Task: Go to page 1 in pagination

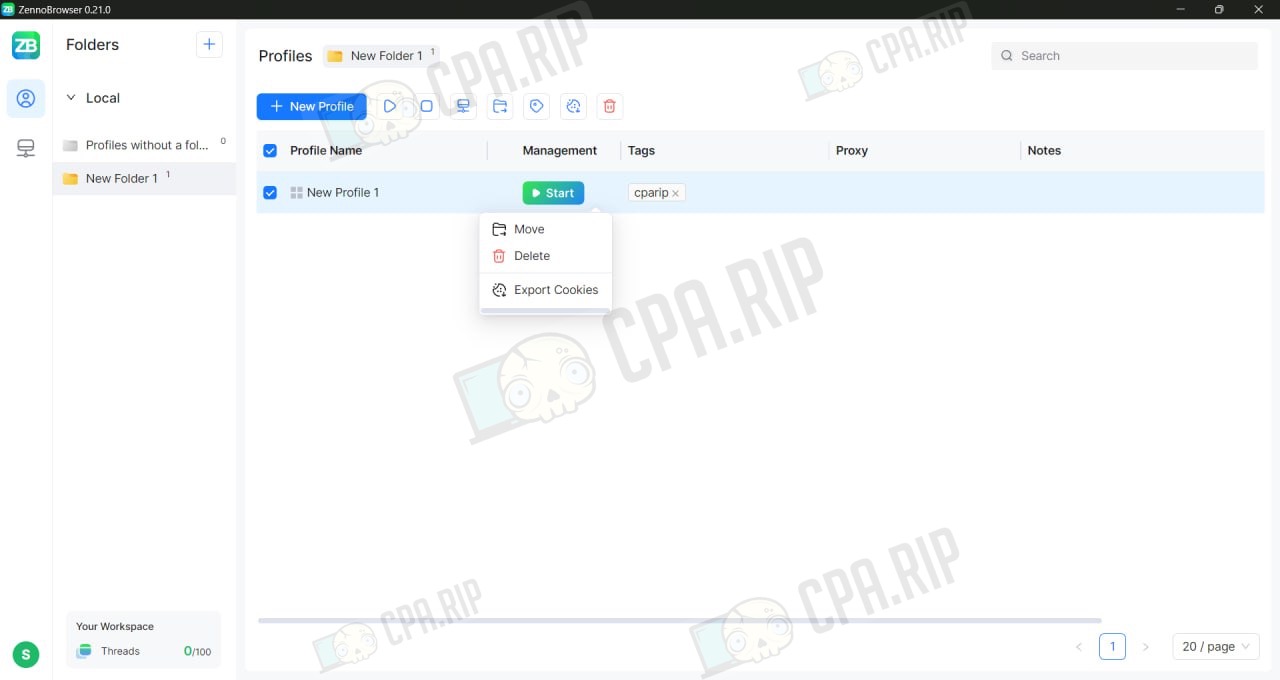Action: (1112, 647)
